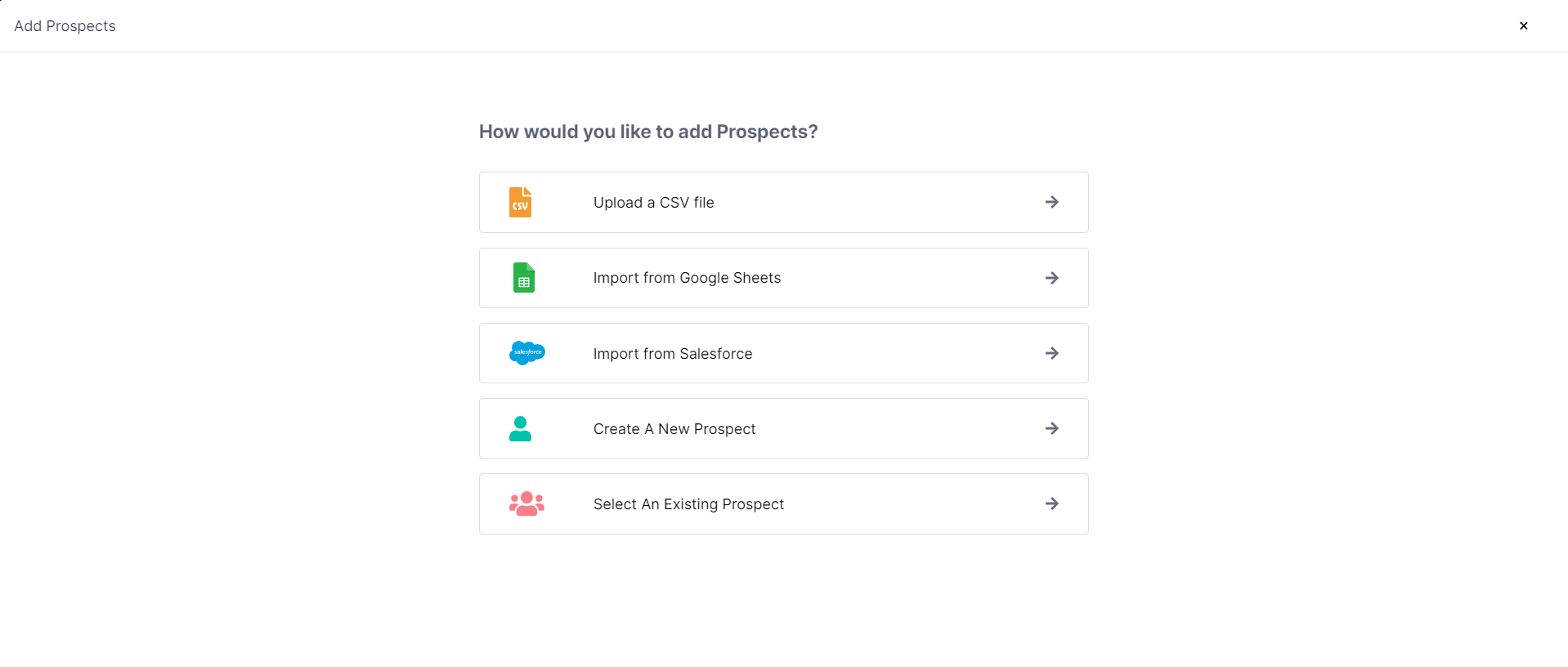Click the arrow for Import from Salesforce
This screenshot has height=667, width=1568.
1051,353
